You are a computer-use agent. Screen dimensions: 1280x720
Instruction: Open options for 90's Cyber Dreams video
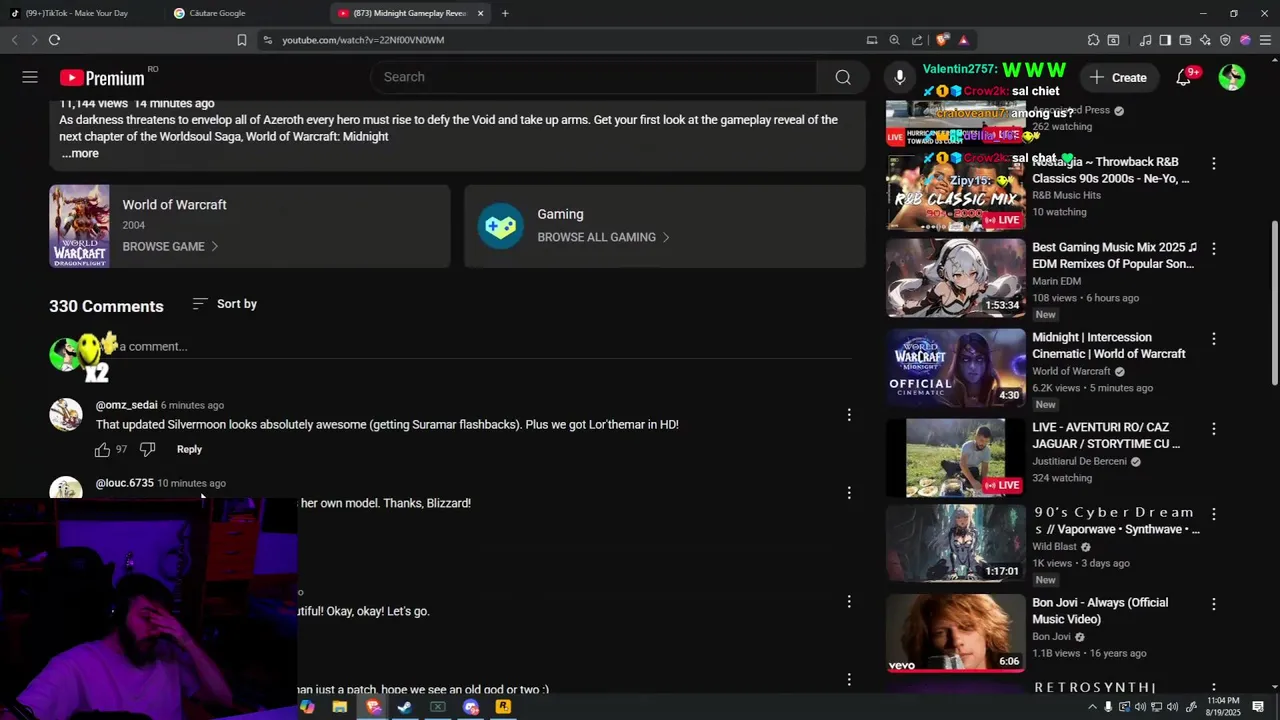(1214, 514)
